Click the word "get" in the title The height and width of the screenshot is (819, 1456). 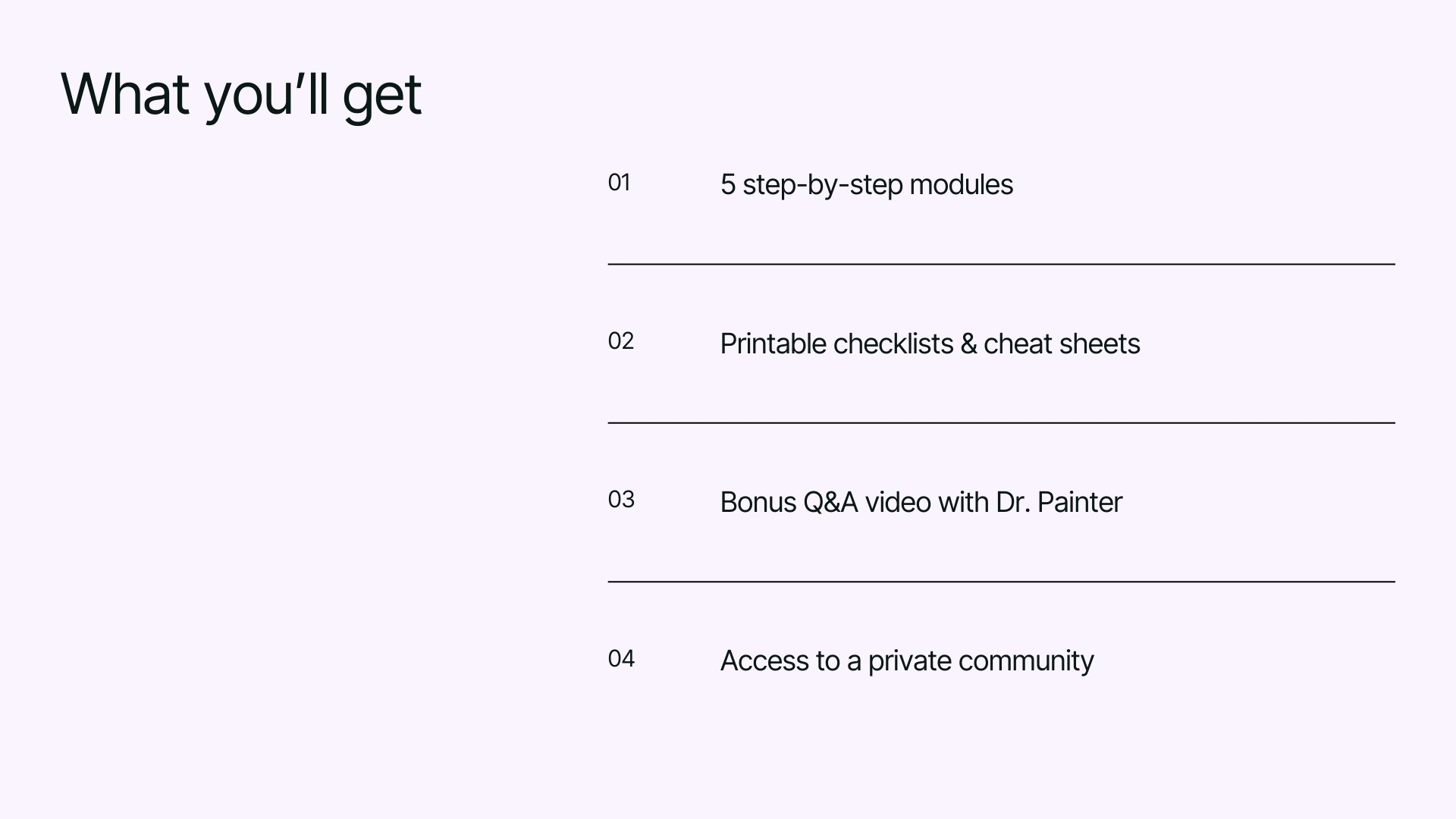click(x=381, y=97)
